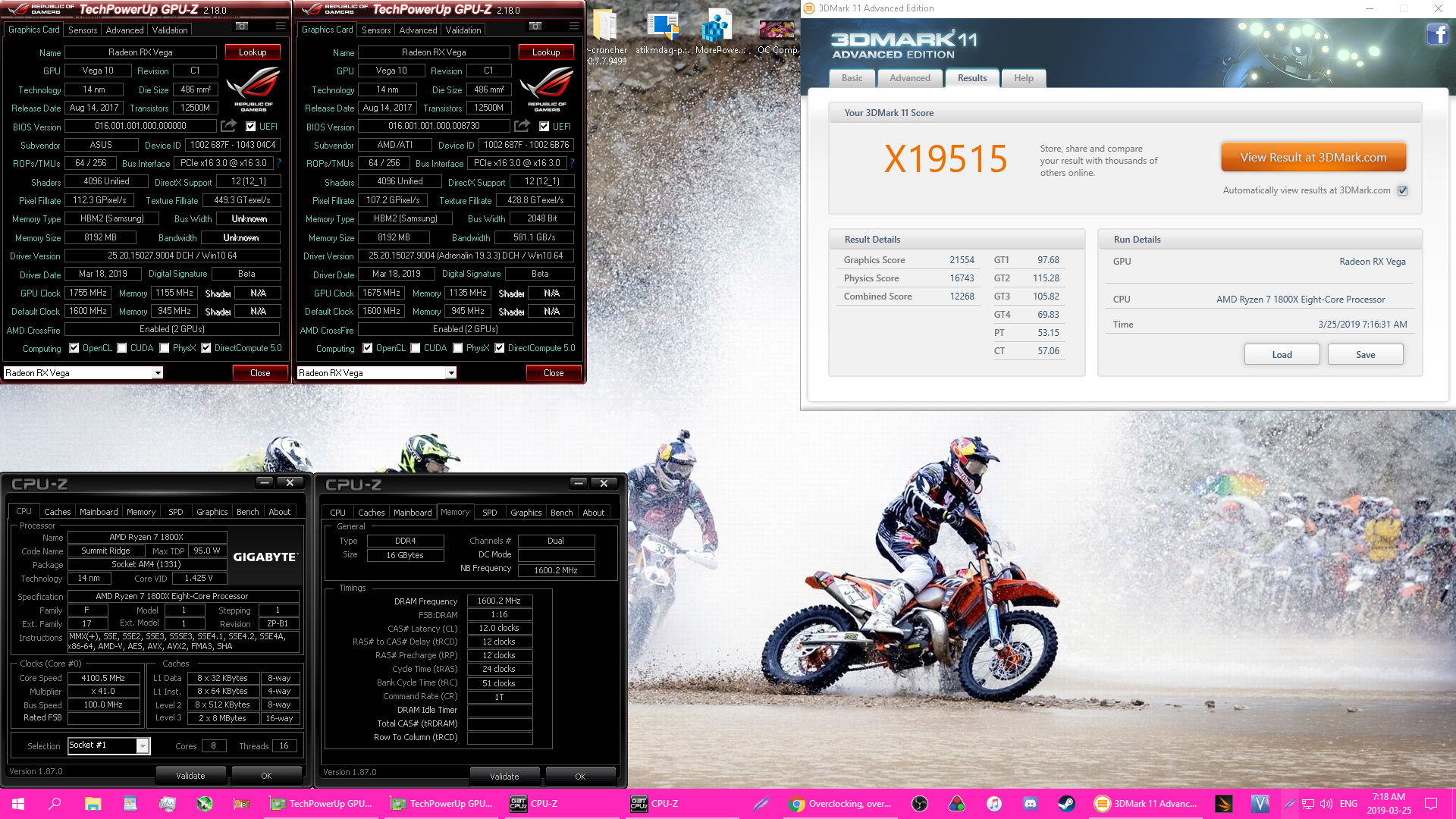Click Lookup button in ASUS GPU-Z window
Image resolution: width=1456 pixels, height=819 pixels.
(253, 52)
